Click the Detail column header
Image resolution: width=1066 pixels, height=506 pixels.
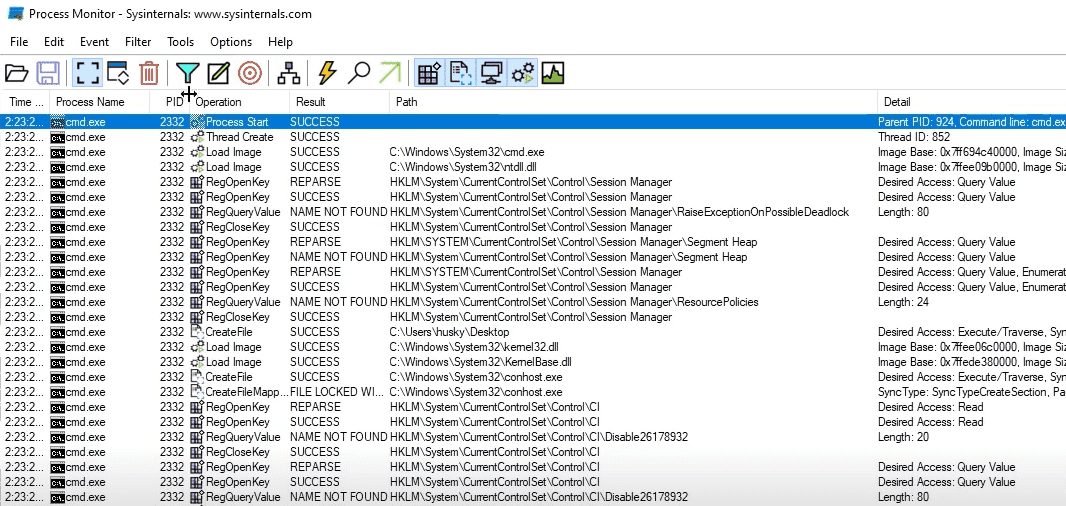971,102
